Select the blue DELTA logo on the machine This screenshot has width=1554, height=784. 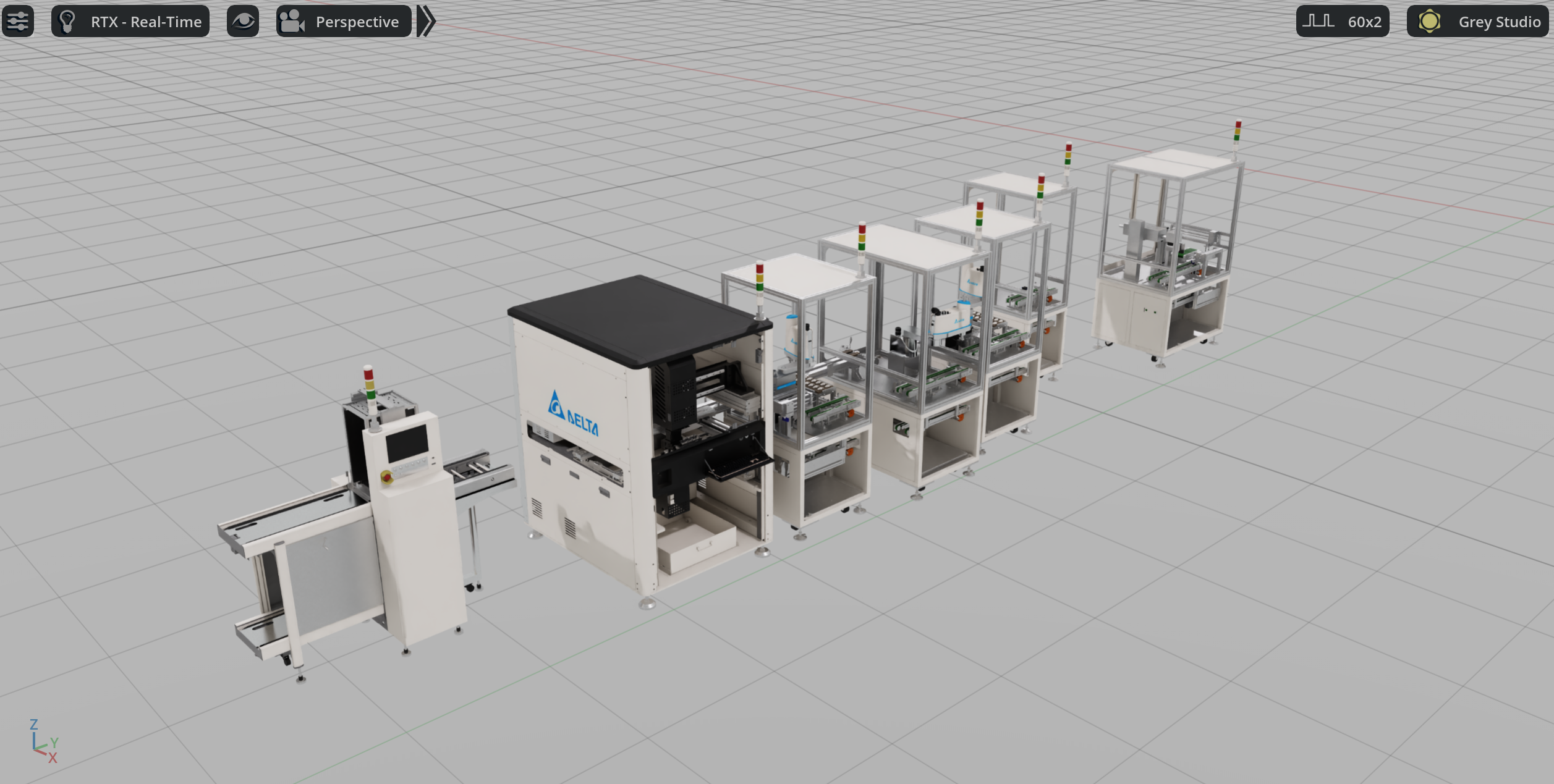[573, 415]
